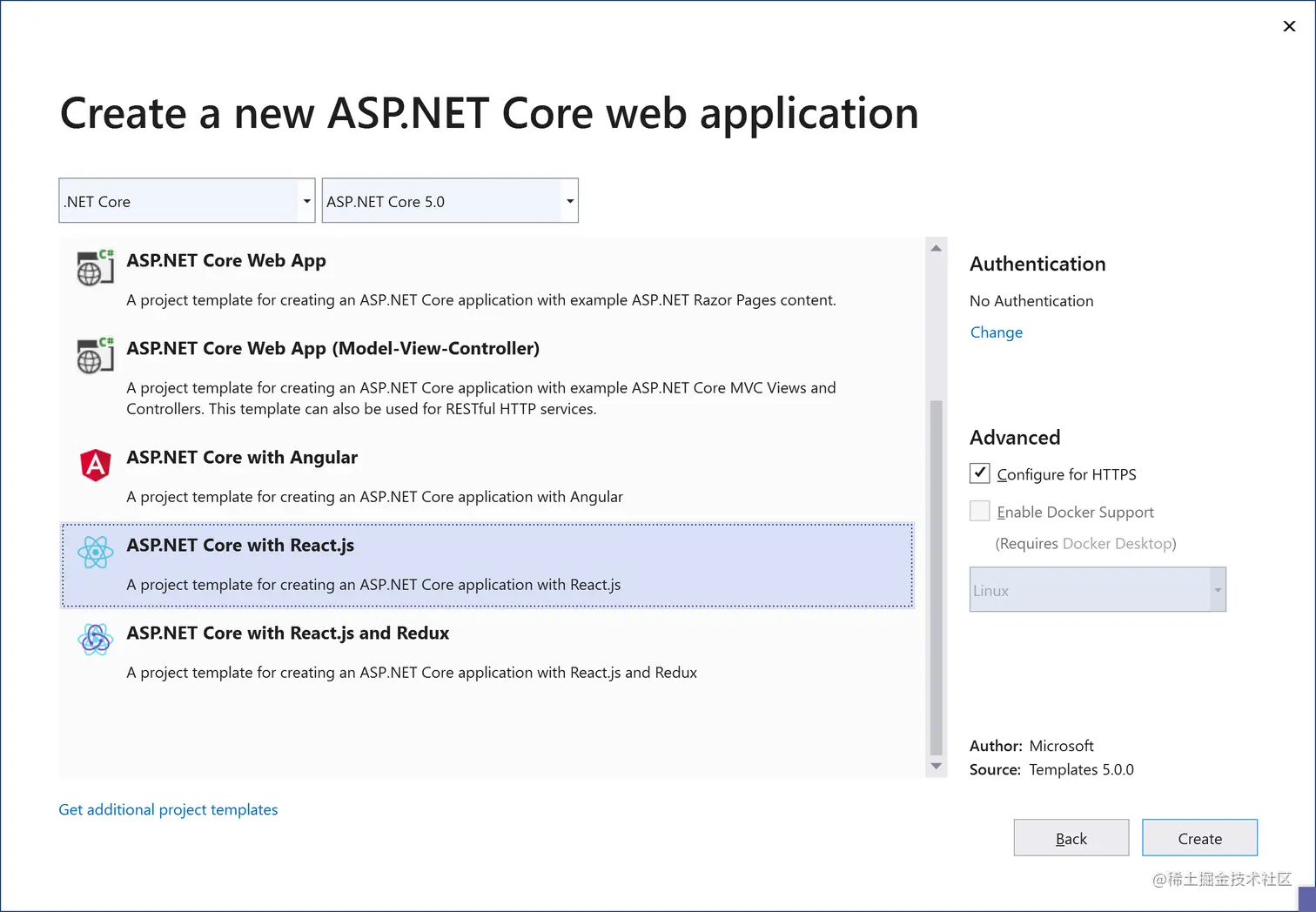Open the Linux Docker OS dropdown
The image size is (1316, 912).
[x=1216, y=589]
